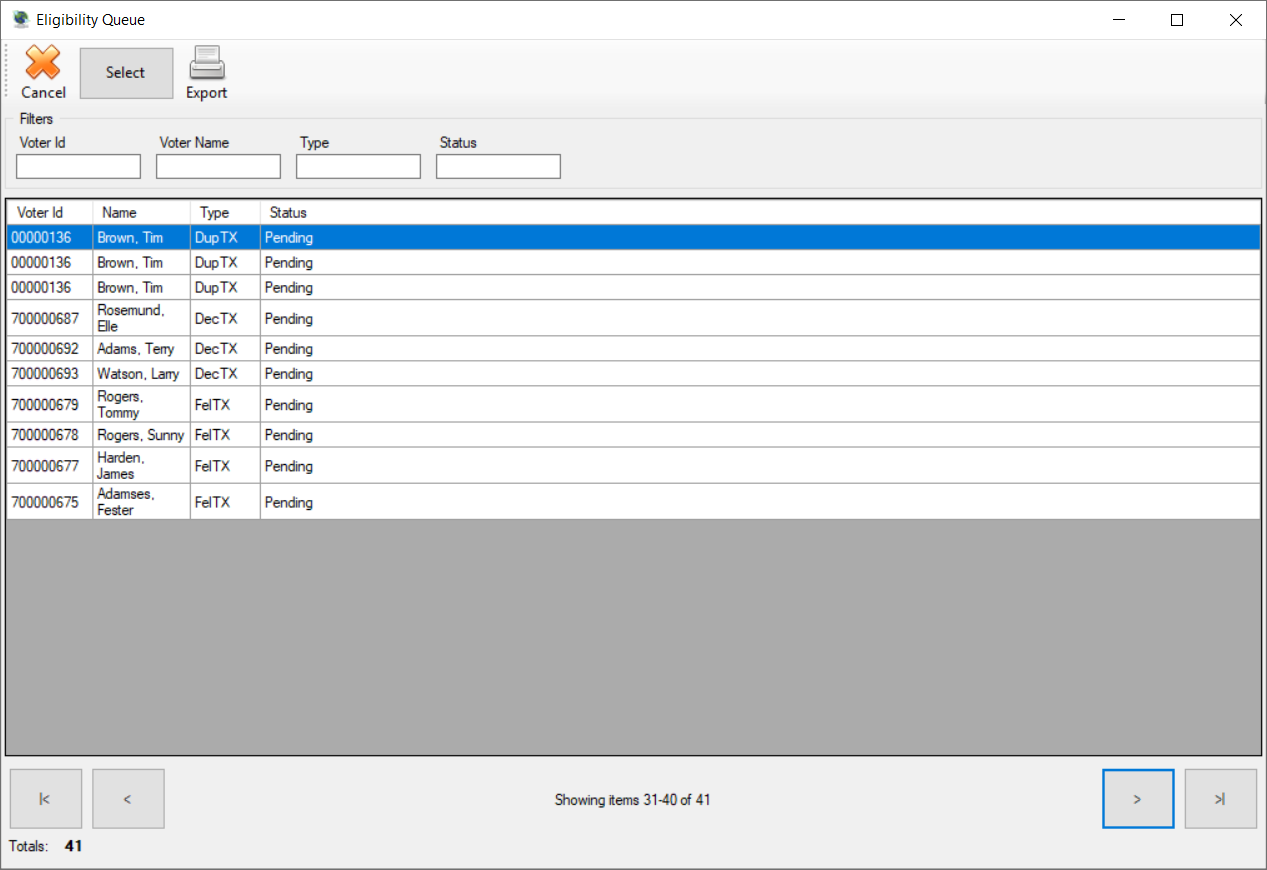Click the Totals count 41
The image size is (1267, 870).
pos(74,846)
